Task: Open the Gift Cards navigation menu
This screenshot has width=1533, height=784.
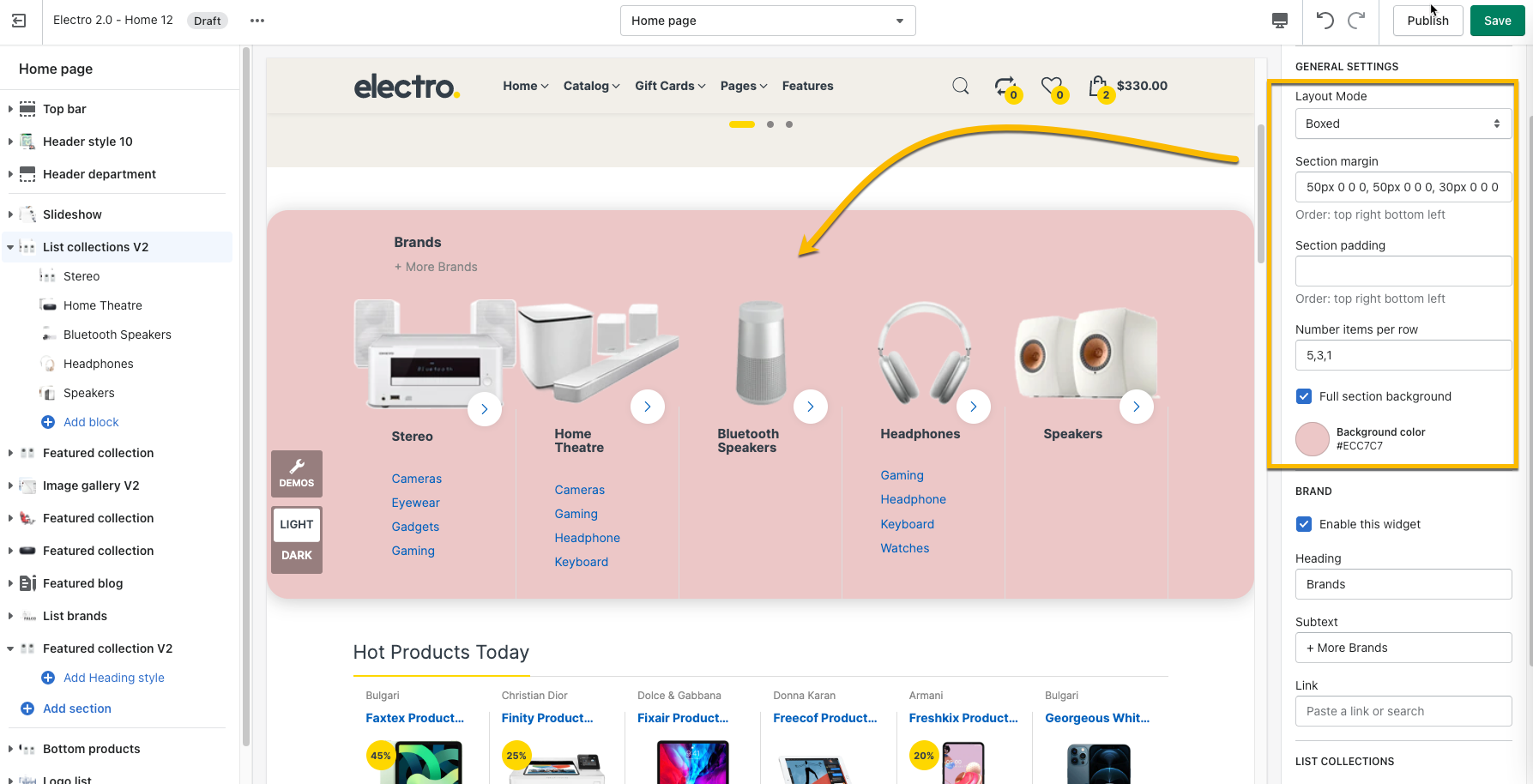Action: coord(670,86)
